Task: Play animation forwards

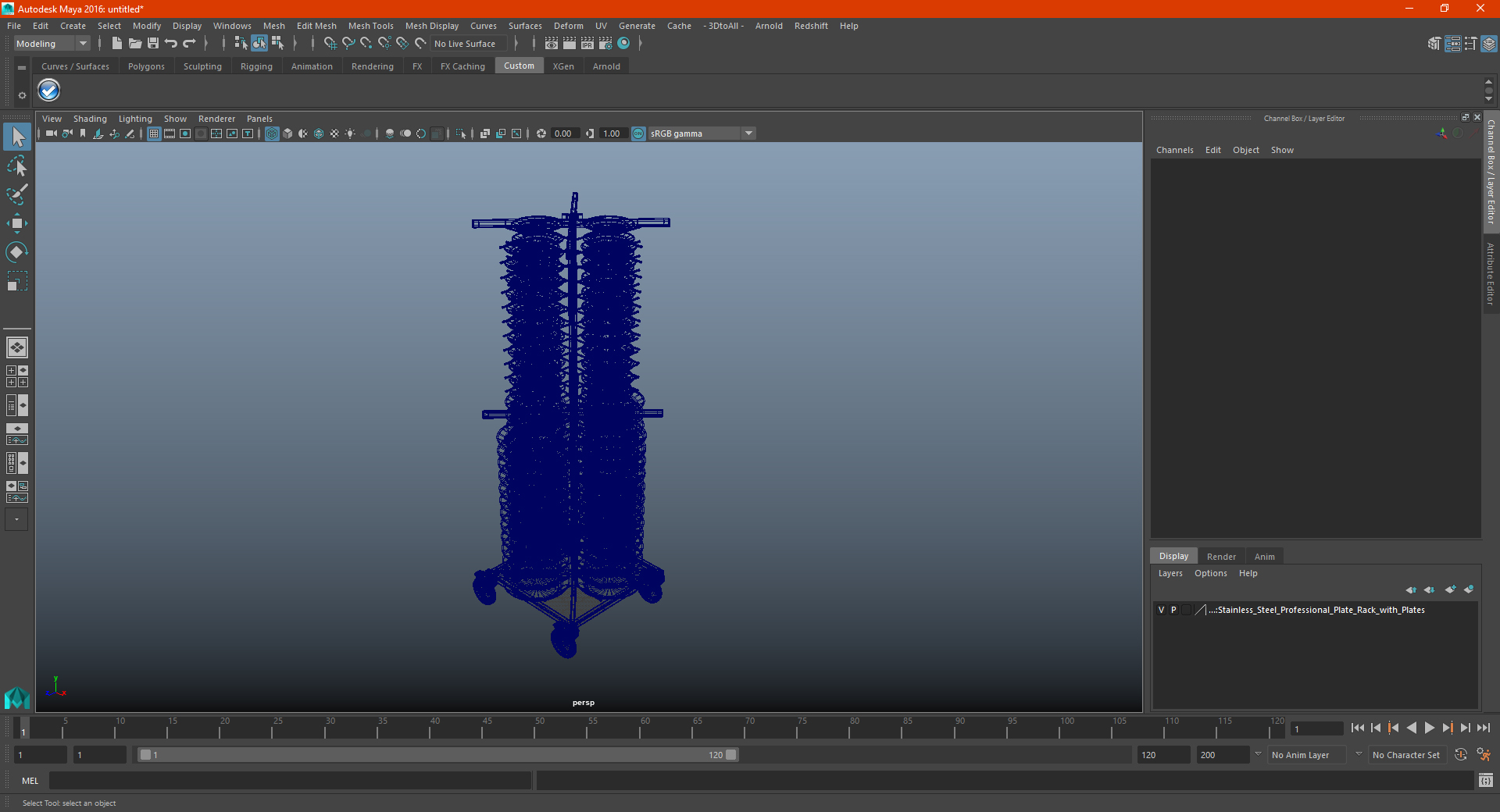Action: coord(1429,728)
